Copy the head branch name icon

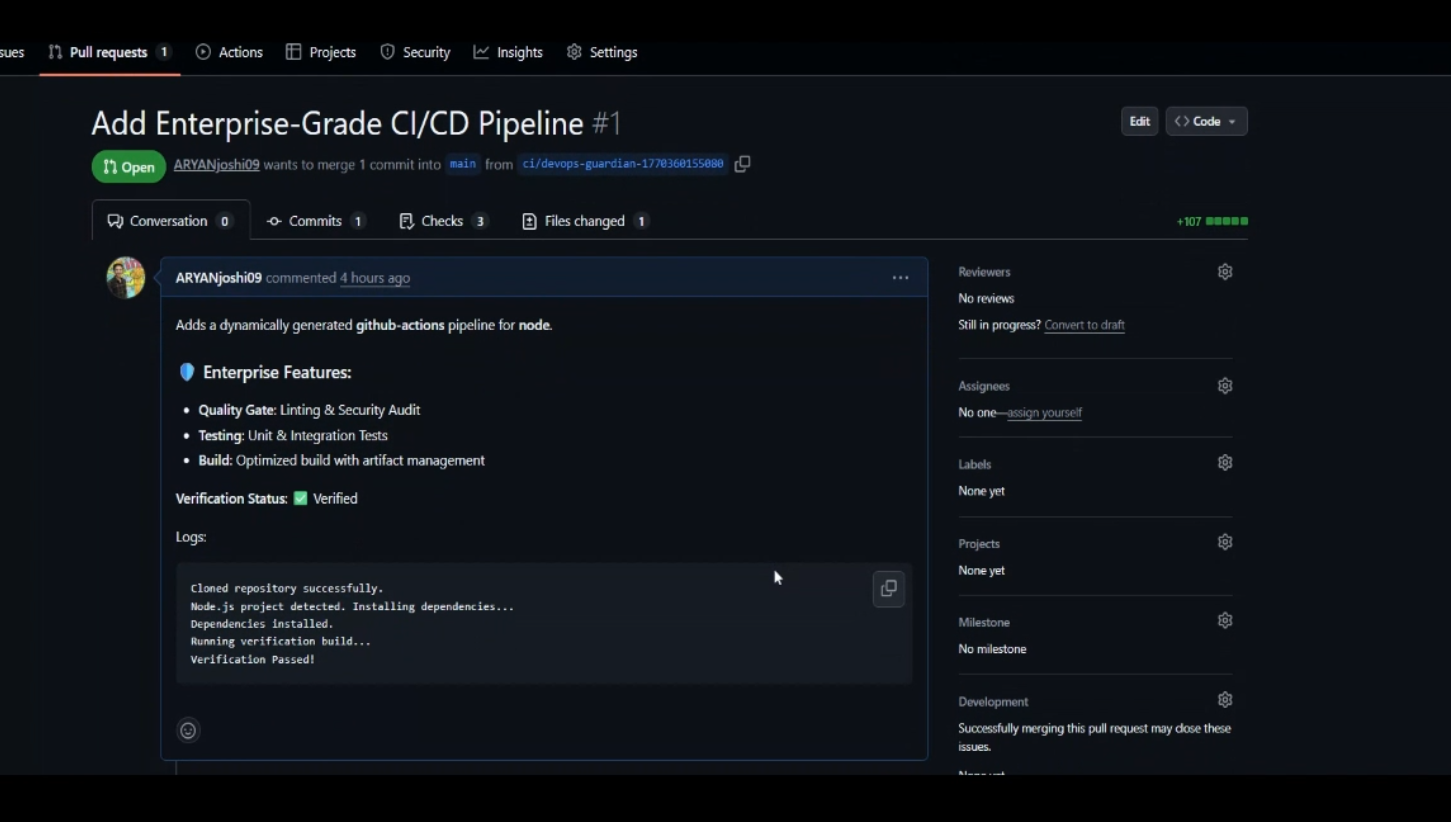point(742,164)
